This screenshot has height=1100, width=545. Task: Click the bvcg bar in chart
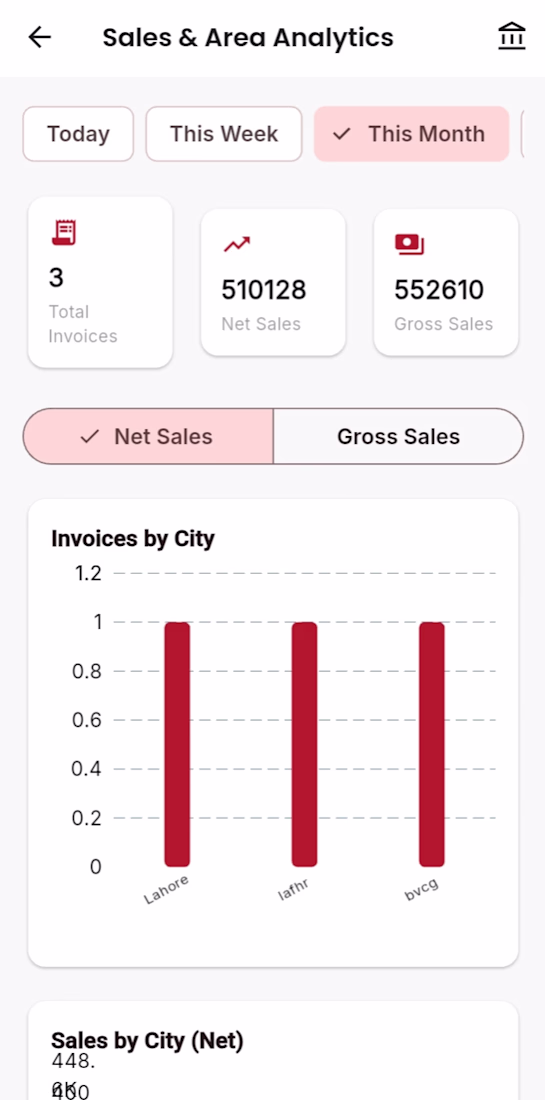pyautogui.click(x=432, y=744)
